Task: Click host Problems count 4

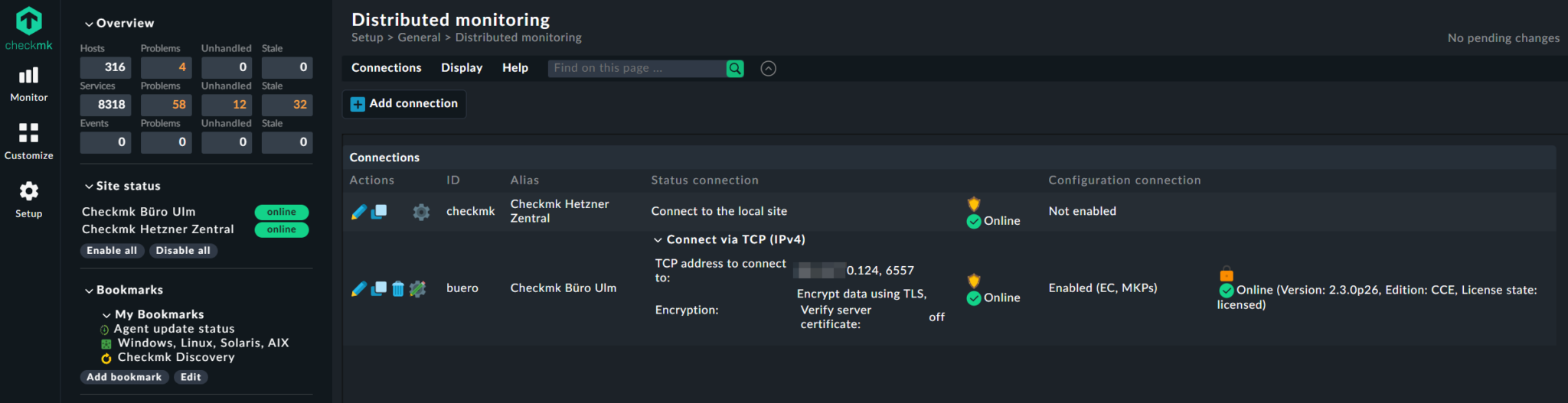Action: (166, 67)
